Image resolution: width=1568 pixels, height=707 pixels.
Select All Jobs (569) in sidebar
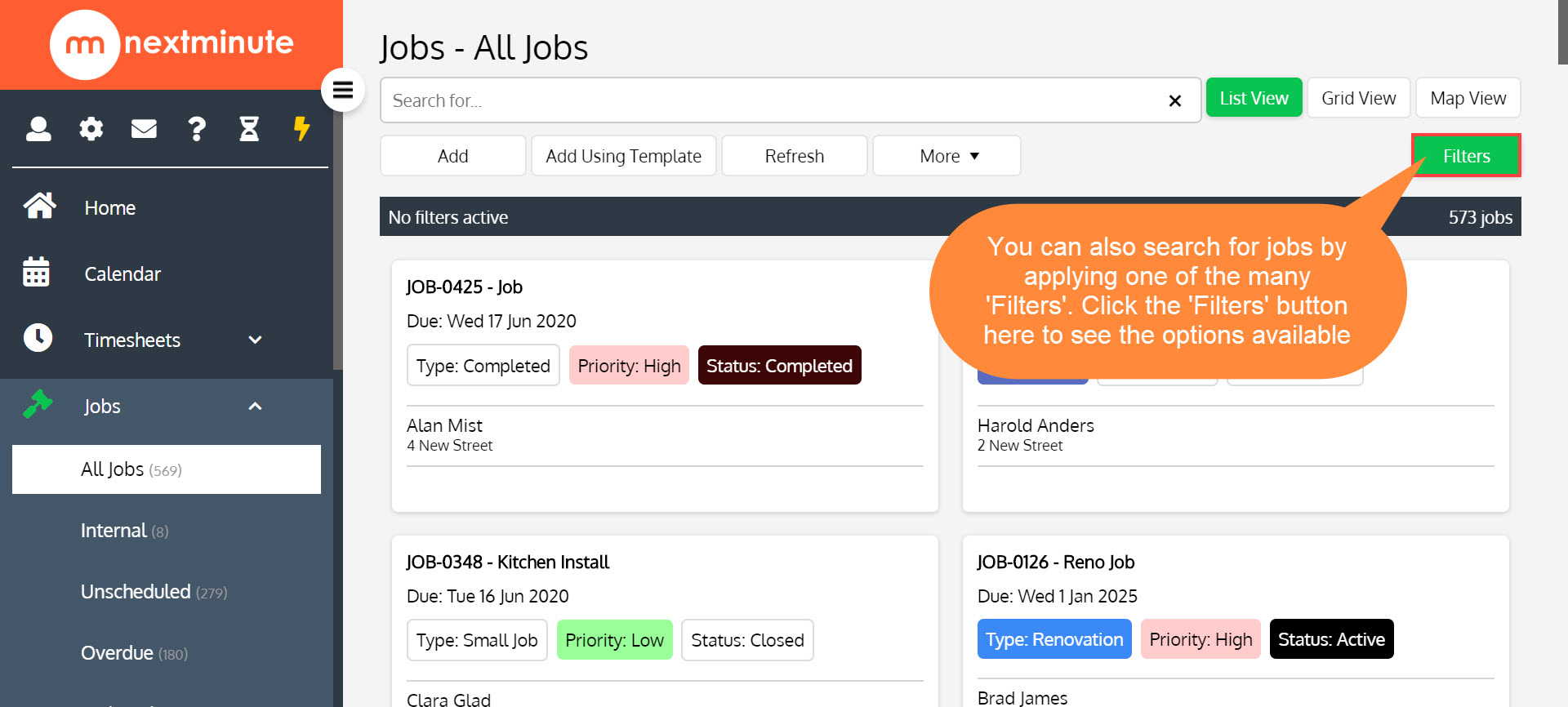(x=167, y=469)
